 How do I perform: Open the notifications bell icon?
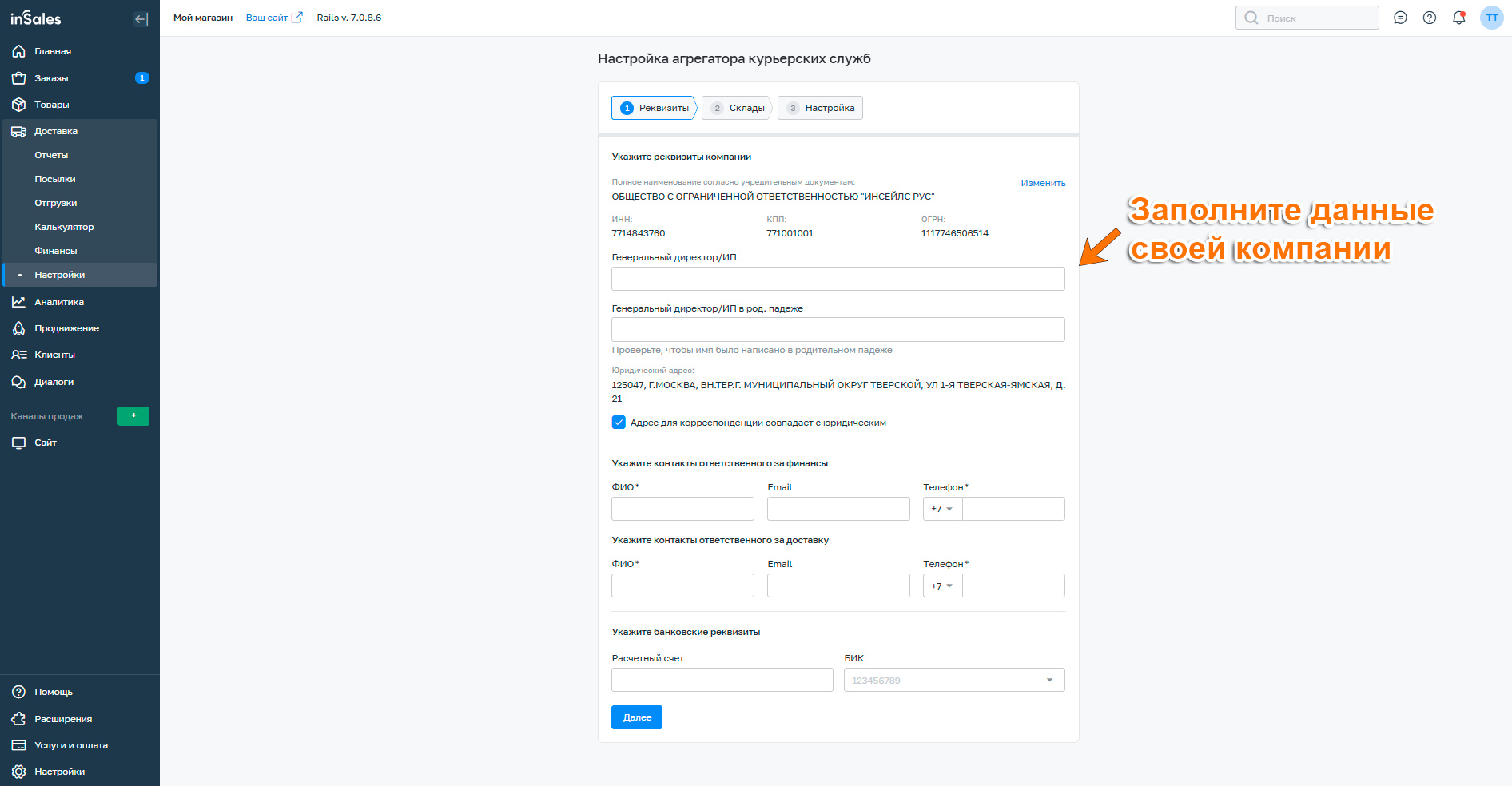[1458, 18]
